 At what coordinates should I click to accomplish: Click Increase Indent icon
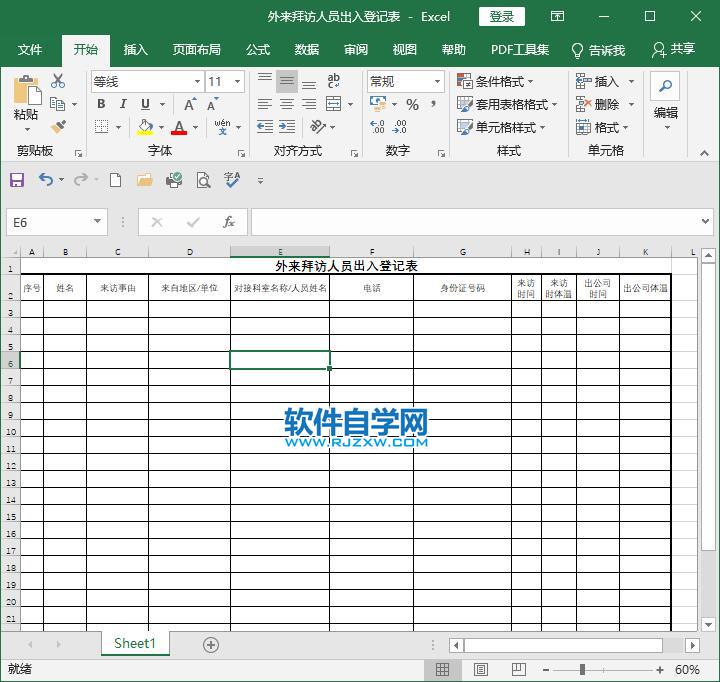tap(287, 126)
